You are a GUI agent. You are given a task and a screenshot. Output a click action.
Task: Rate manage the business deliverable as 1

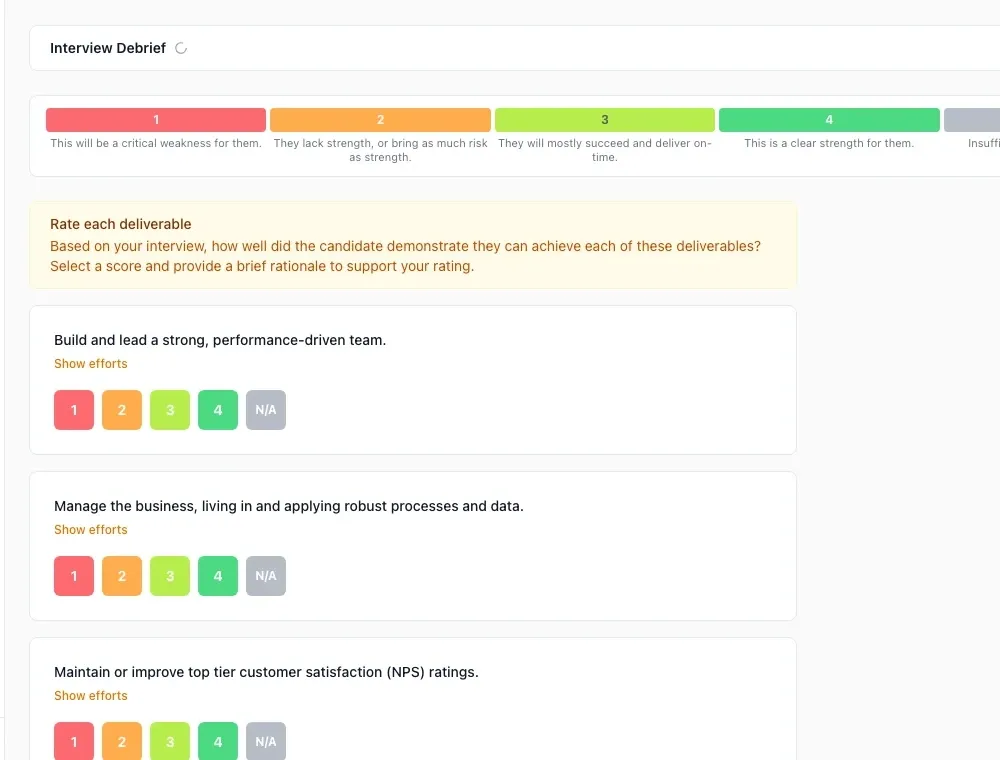point(74,576)
